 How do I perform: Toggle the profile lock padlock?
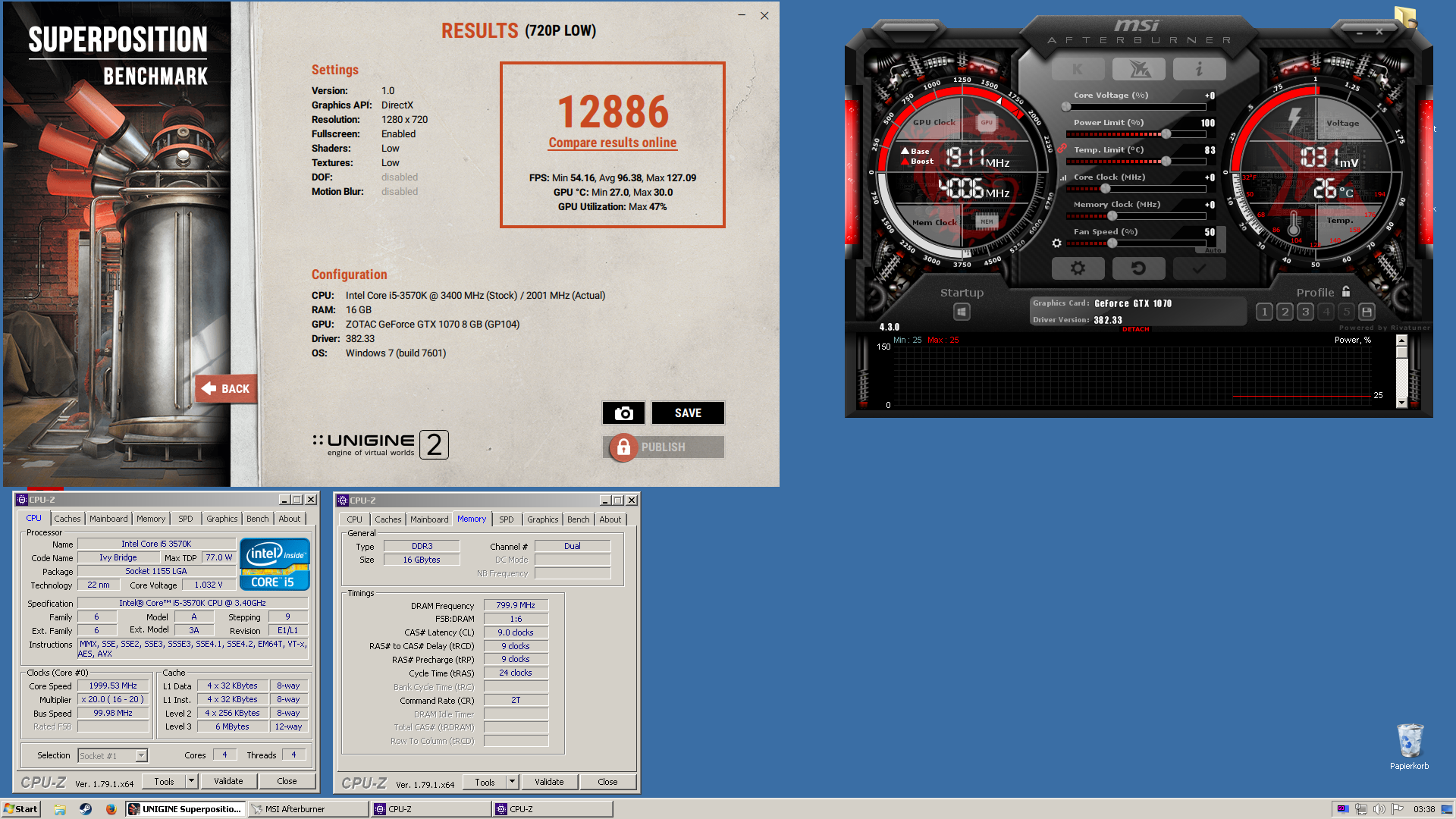1346,292
